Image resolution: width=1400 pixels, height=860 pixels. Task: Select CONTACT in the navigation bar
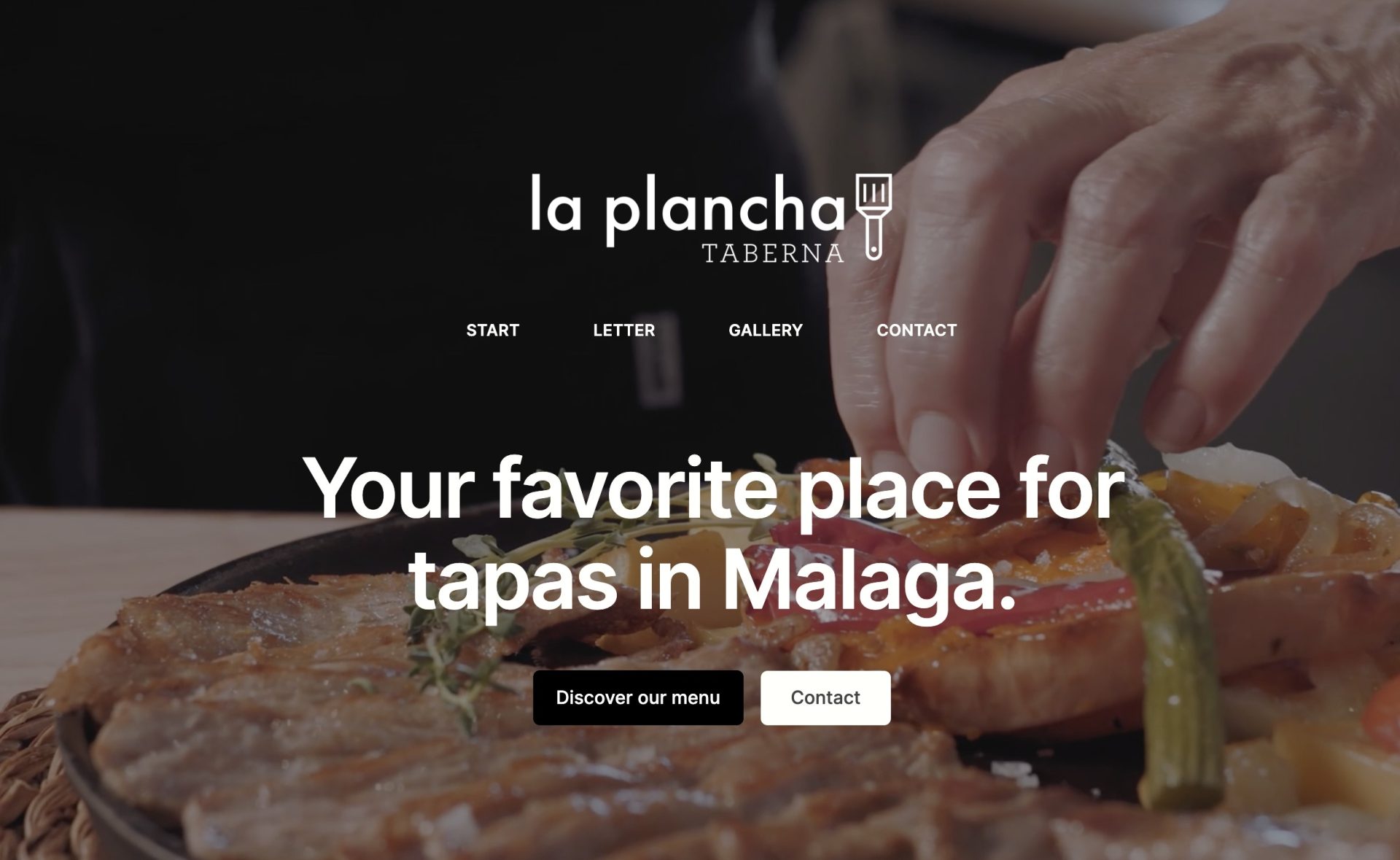click(917, 330)
